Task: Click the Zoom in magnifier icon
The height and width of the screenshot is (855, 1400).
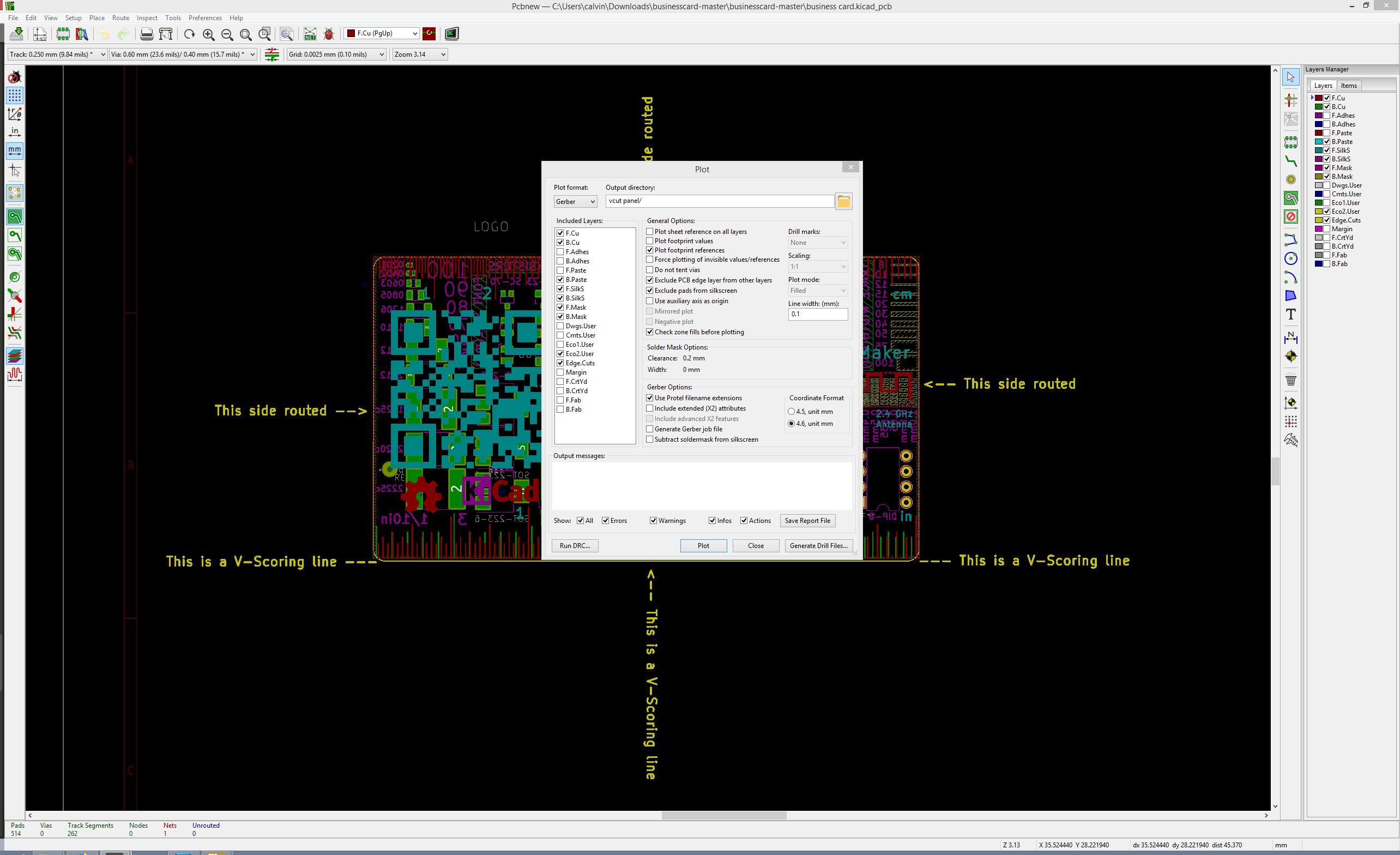Action: click(x=208, y=34)
